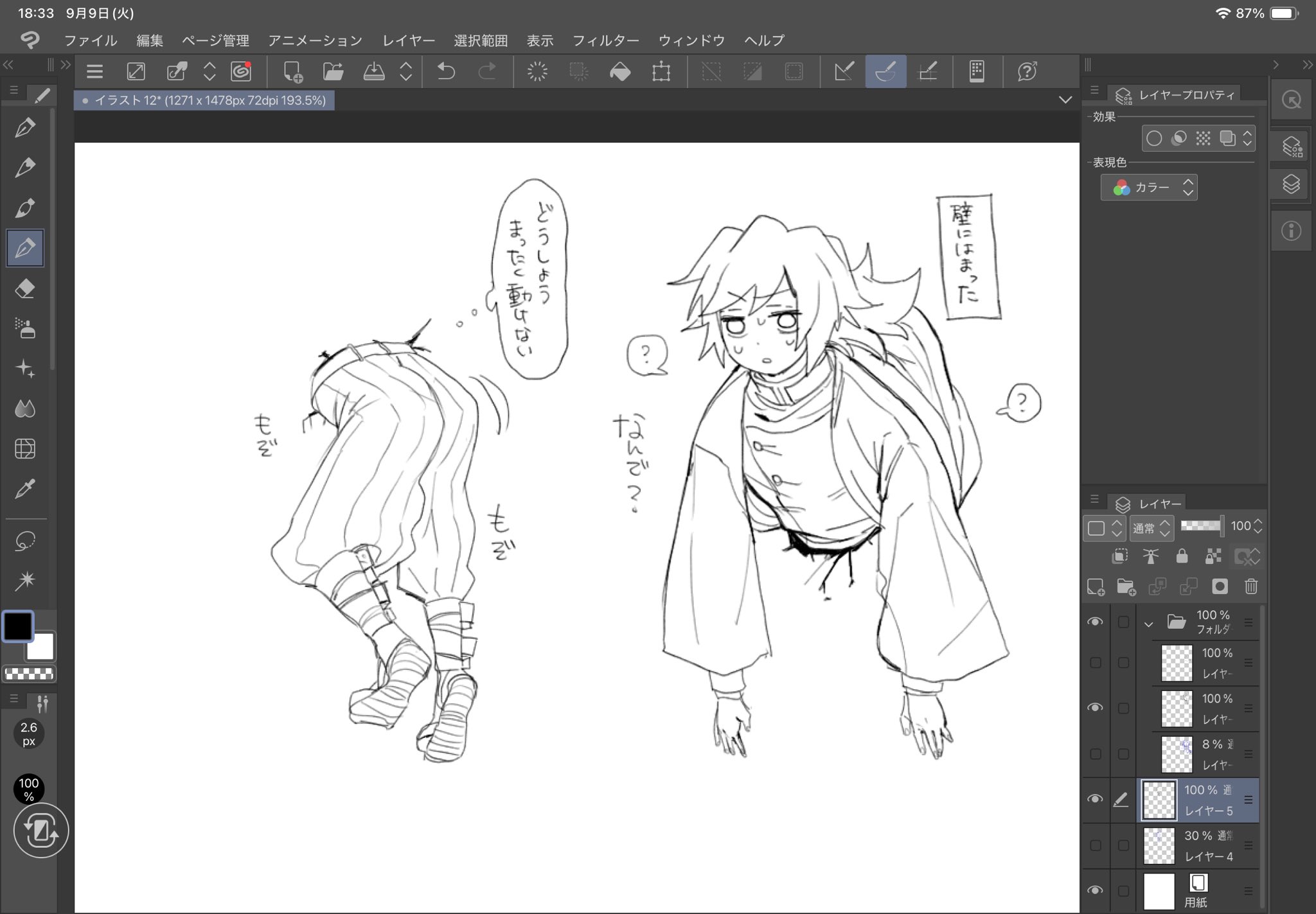
Task: Click the Delete layer trash icon
Action: click(x=1250, y=586)
